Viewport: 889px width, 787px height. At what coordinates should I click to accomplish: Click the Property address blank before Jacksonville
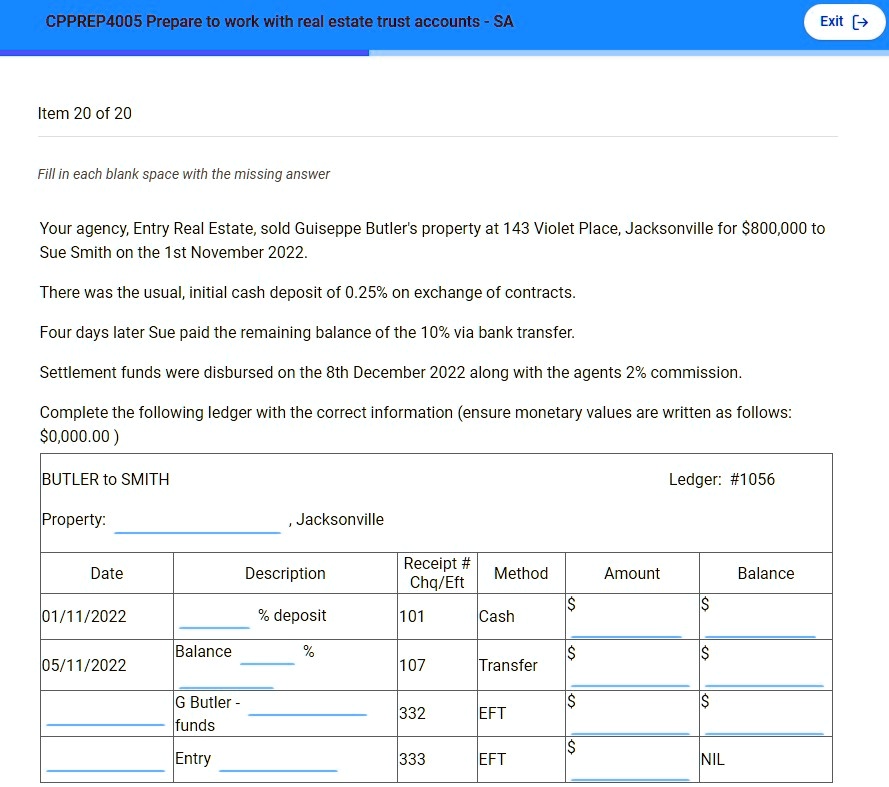coord(197,521)
